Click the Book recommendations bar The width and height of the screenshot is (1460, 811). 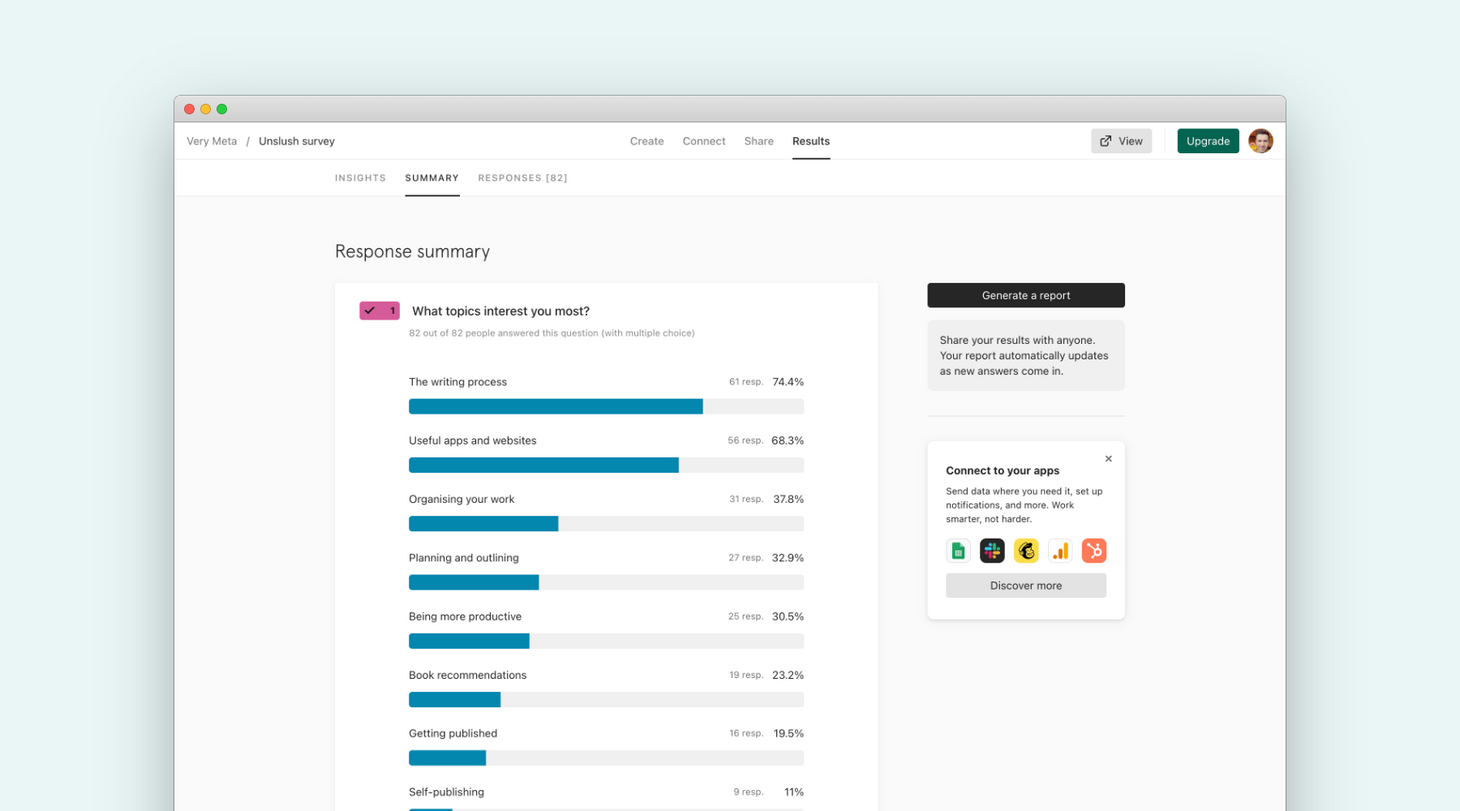(606, 699)
